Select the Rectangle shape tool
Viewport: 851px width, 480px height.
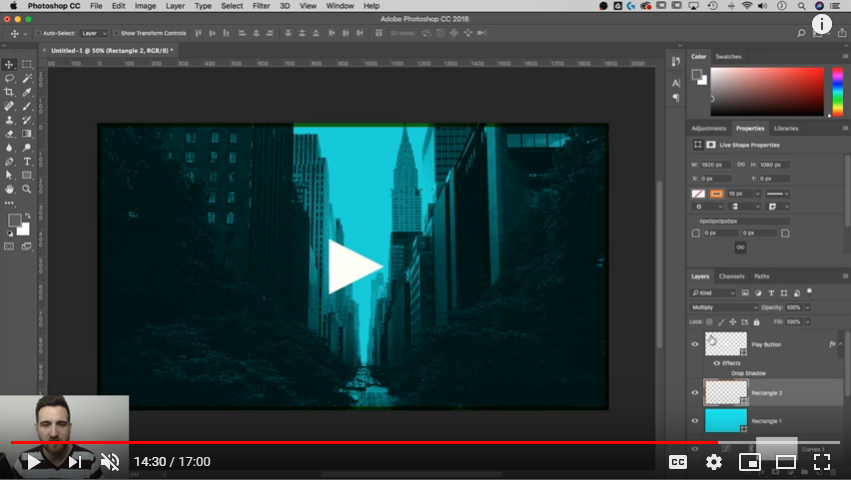click(x=27, y=175)
